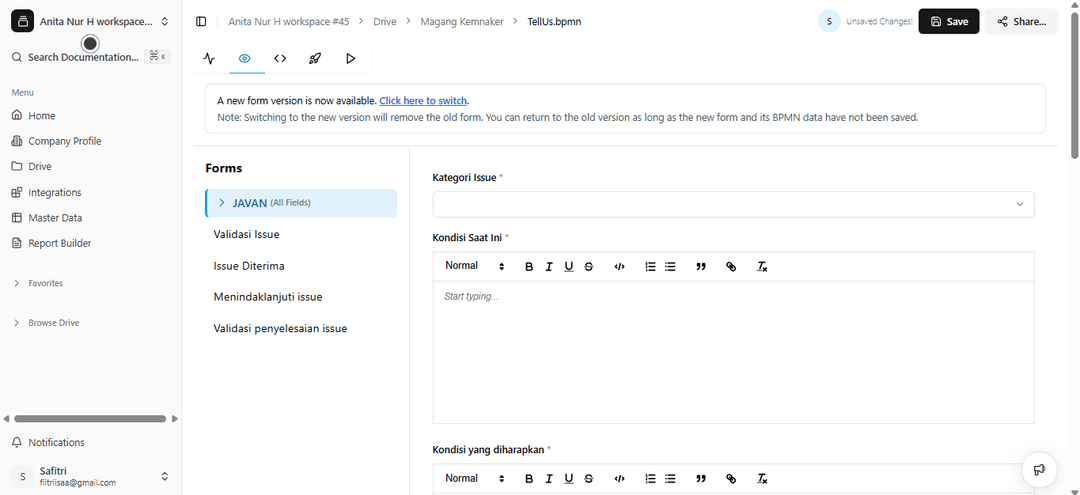This screenshot has height=495, width=1080.
Task: Open the activity pulse tab icon
Action: (209, 59)
